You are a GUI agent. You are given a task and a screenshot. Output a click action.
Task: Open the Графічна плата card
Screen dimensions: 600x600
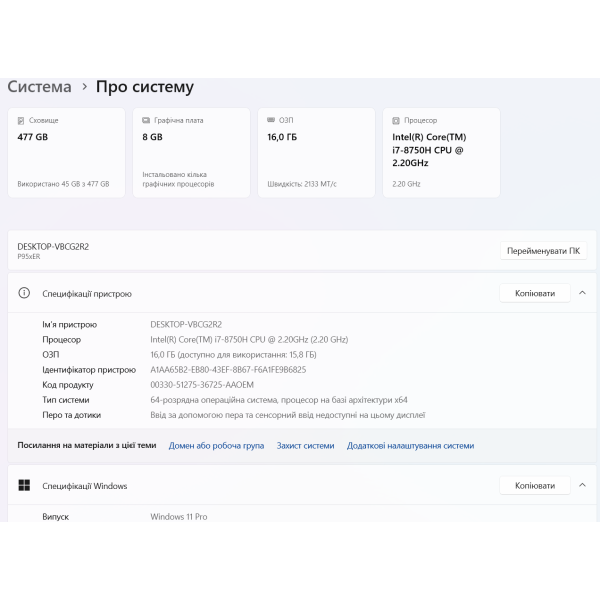tap(191, 153)
